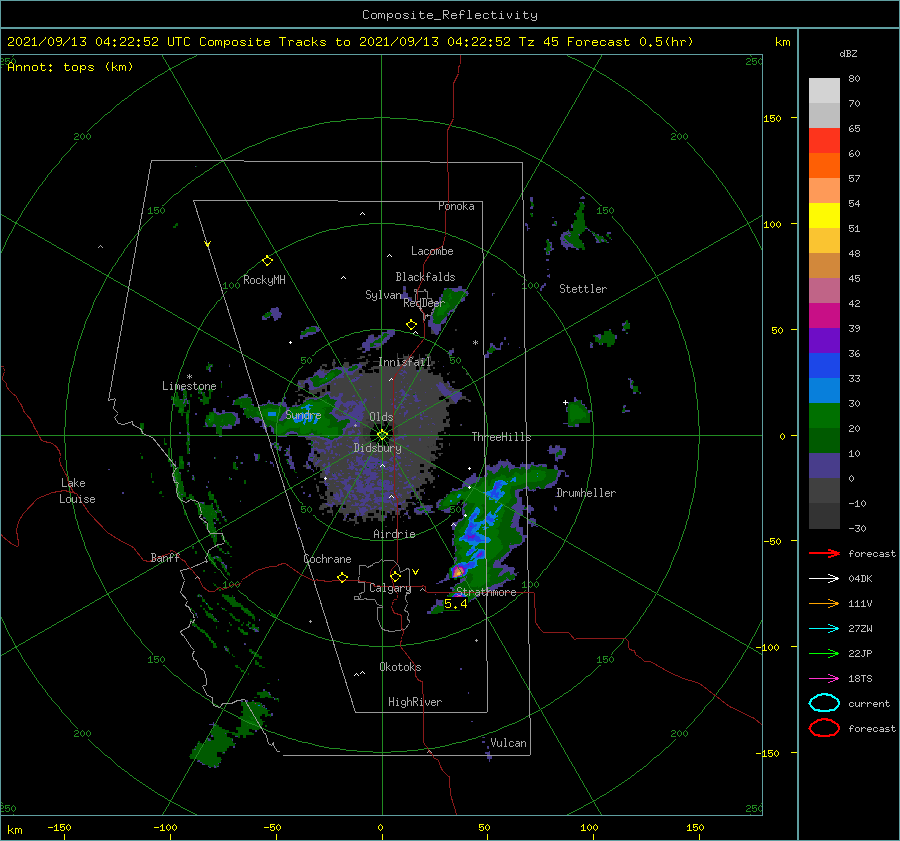Click the 'Annot: tops (km)' label
Screen dimensions: 900x841
70,67
